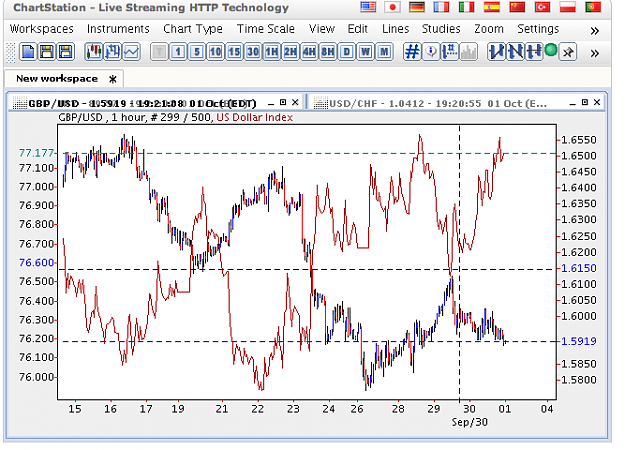The width and height of the screenshot is (625, 450).
Task: Open the Studies menu
Action: point(441,29)
